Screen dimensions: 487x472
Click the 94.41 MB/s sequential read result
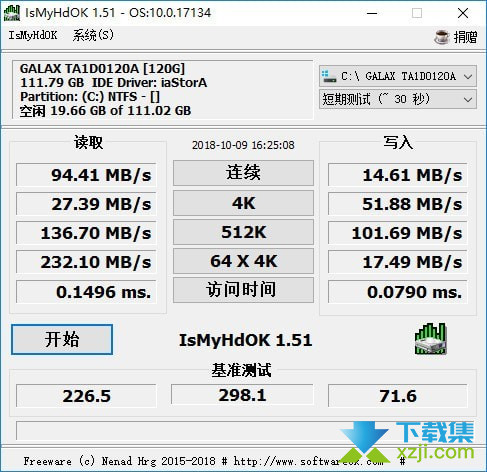(x=86, y=175)
